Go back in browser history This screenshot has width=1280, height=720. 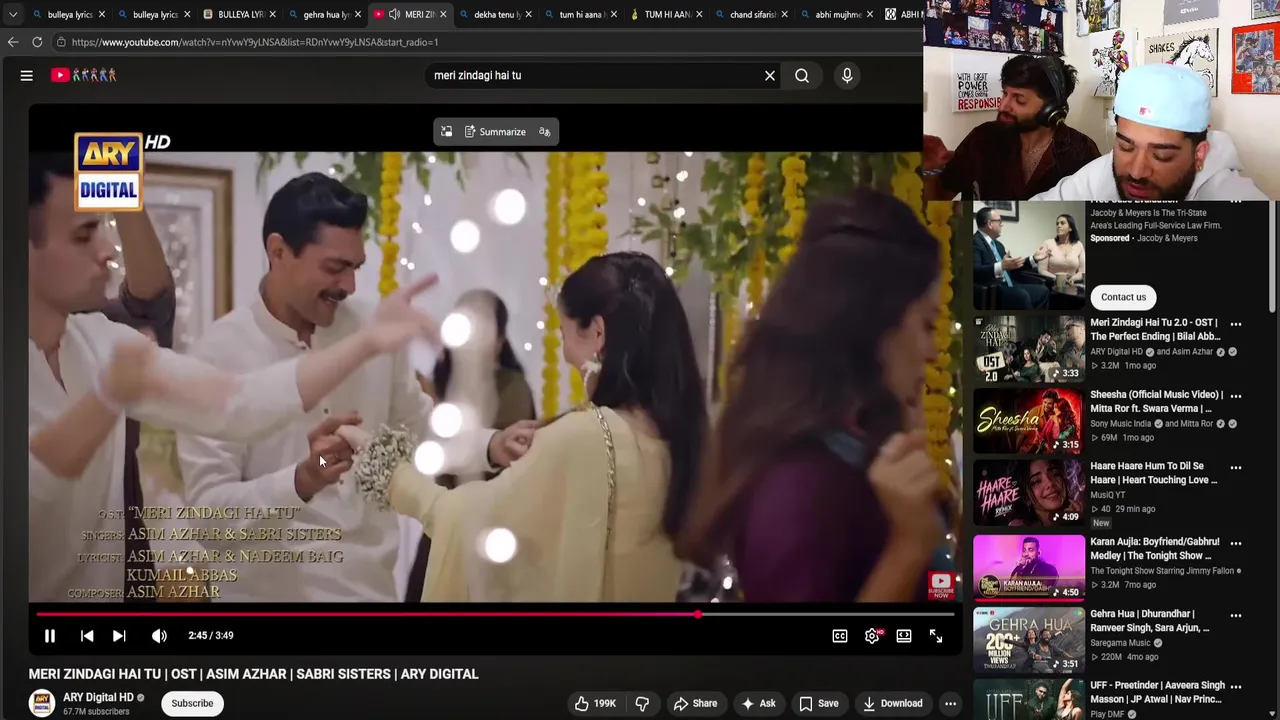coord(12,42)
